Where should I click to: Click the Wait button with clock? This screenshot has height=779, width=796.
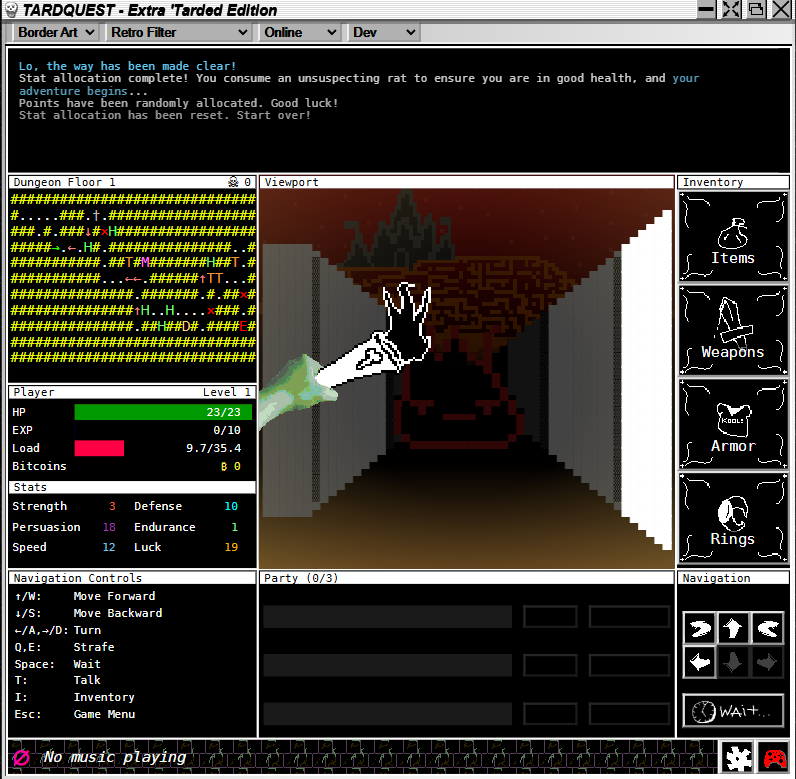(x=732, y=710)
